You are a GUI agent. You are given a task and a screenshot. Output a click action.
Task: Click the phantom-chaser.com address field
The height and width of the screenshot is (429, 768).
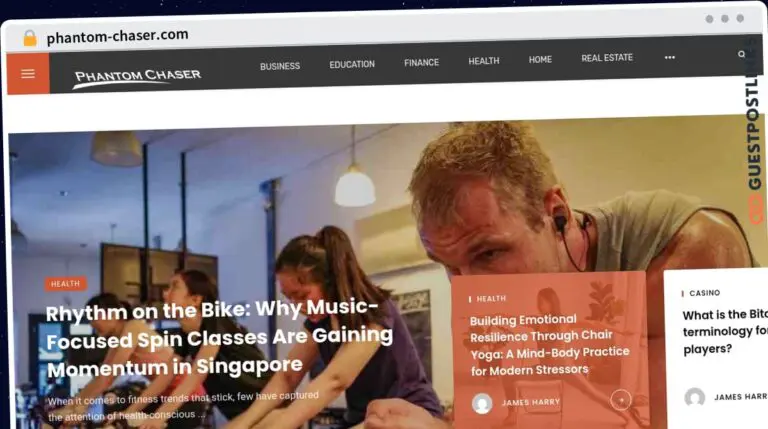[118, 36]
